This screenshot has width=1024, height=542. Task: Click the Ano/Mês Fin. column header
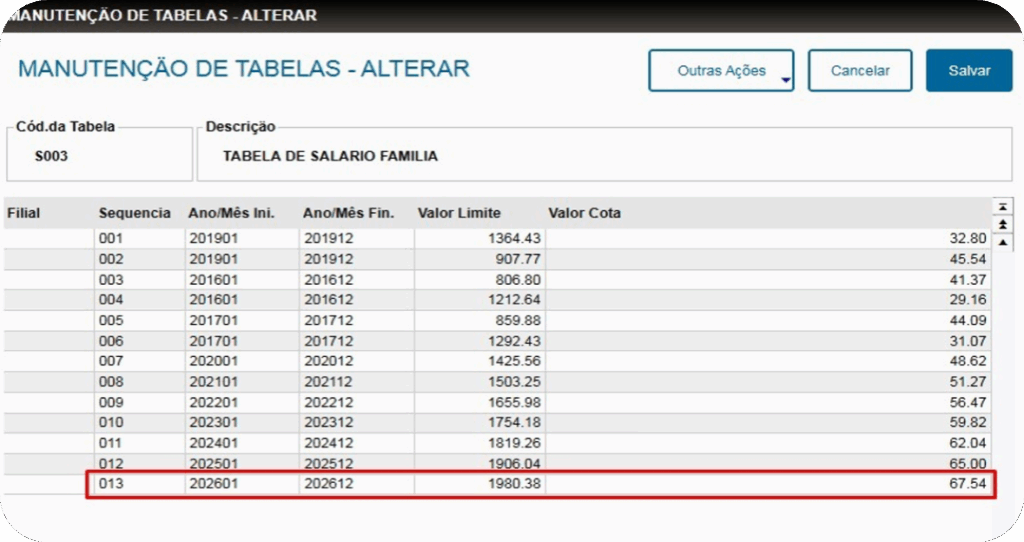point(349,213)
